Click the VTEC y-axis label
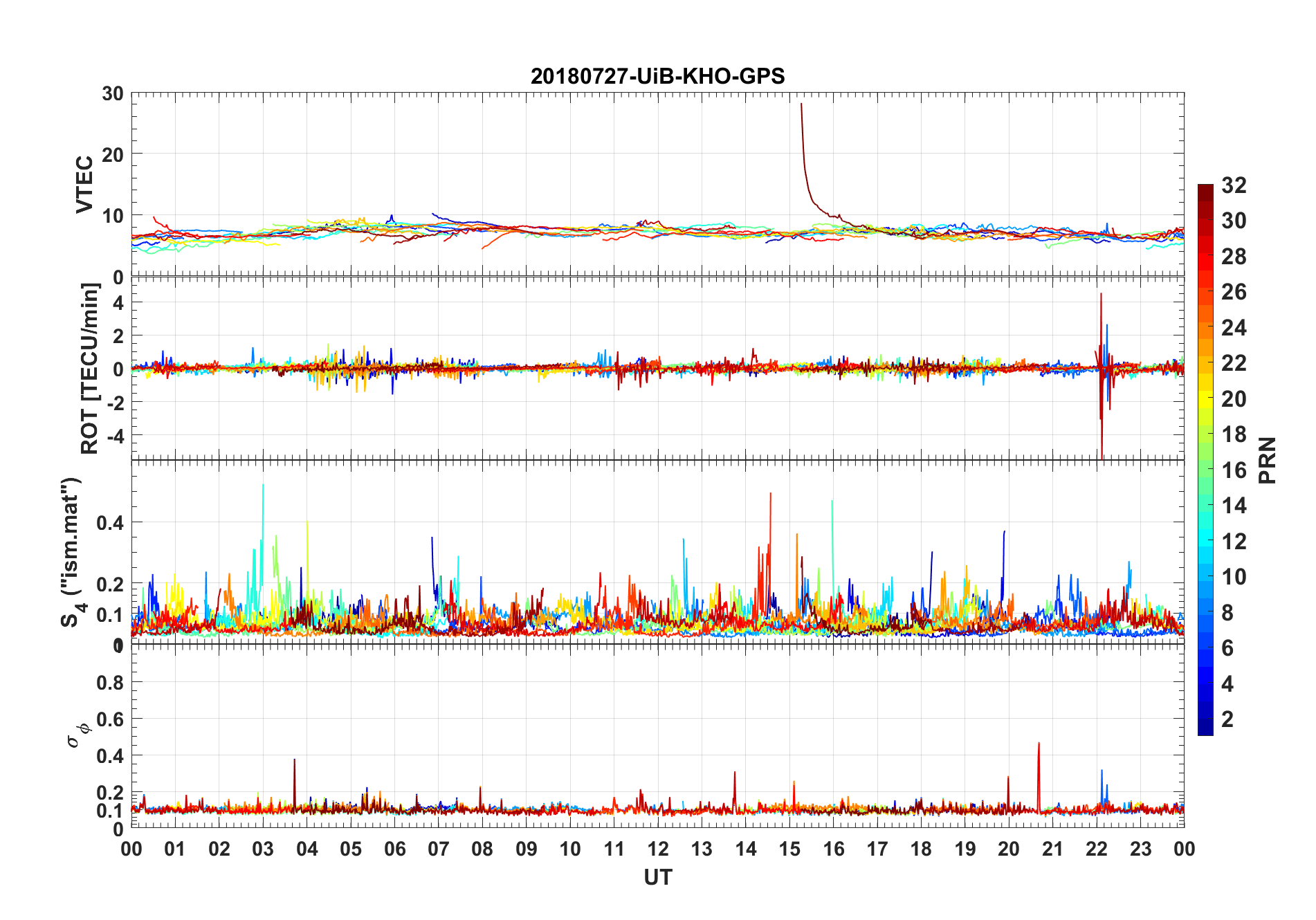 84,185
